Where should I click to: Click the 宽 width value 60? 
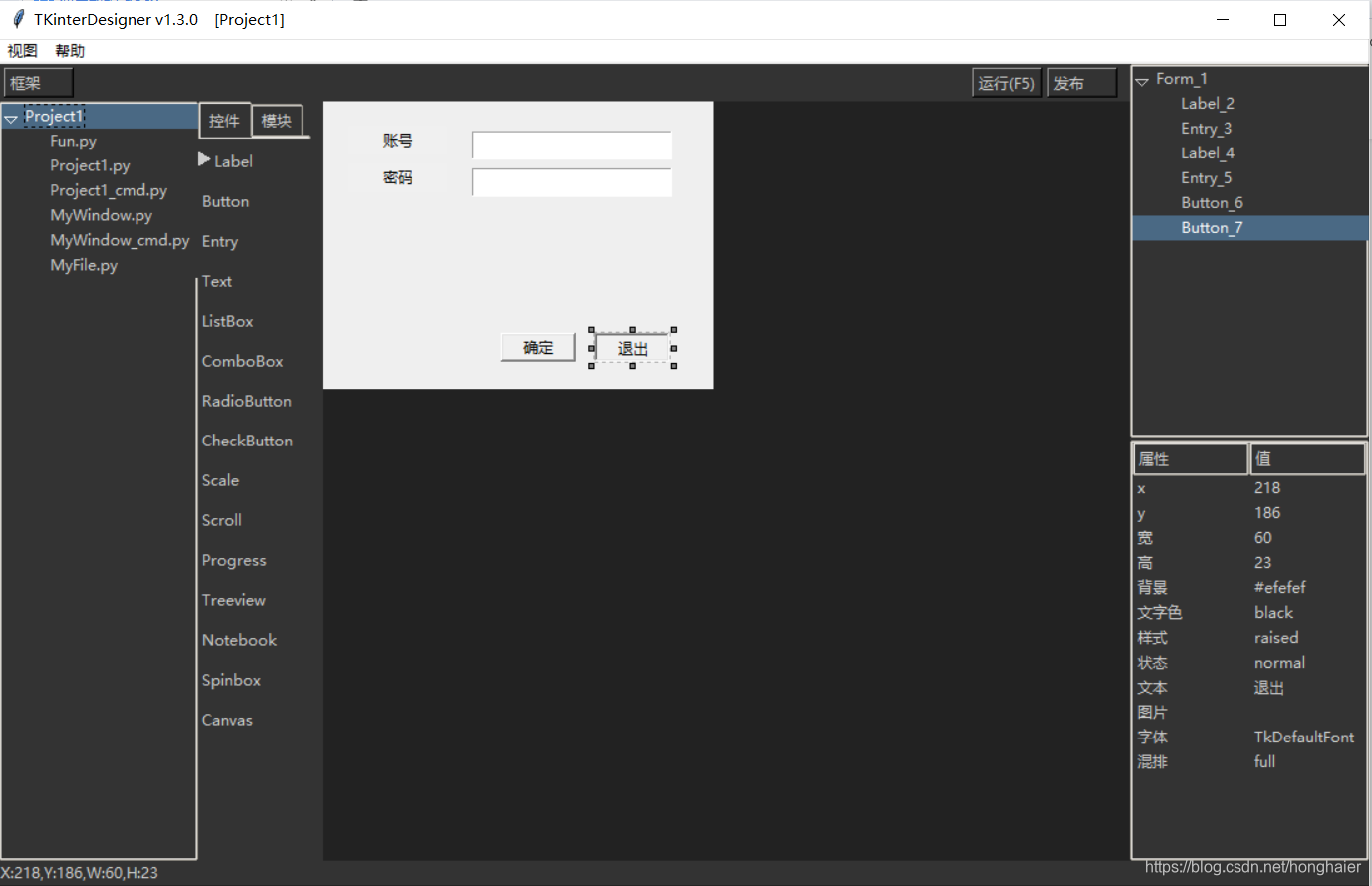(1262, 538)
